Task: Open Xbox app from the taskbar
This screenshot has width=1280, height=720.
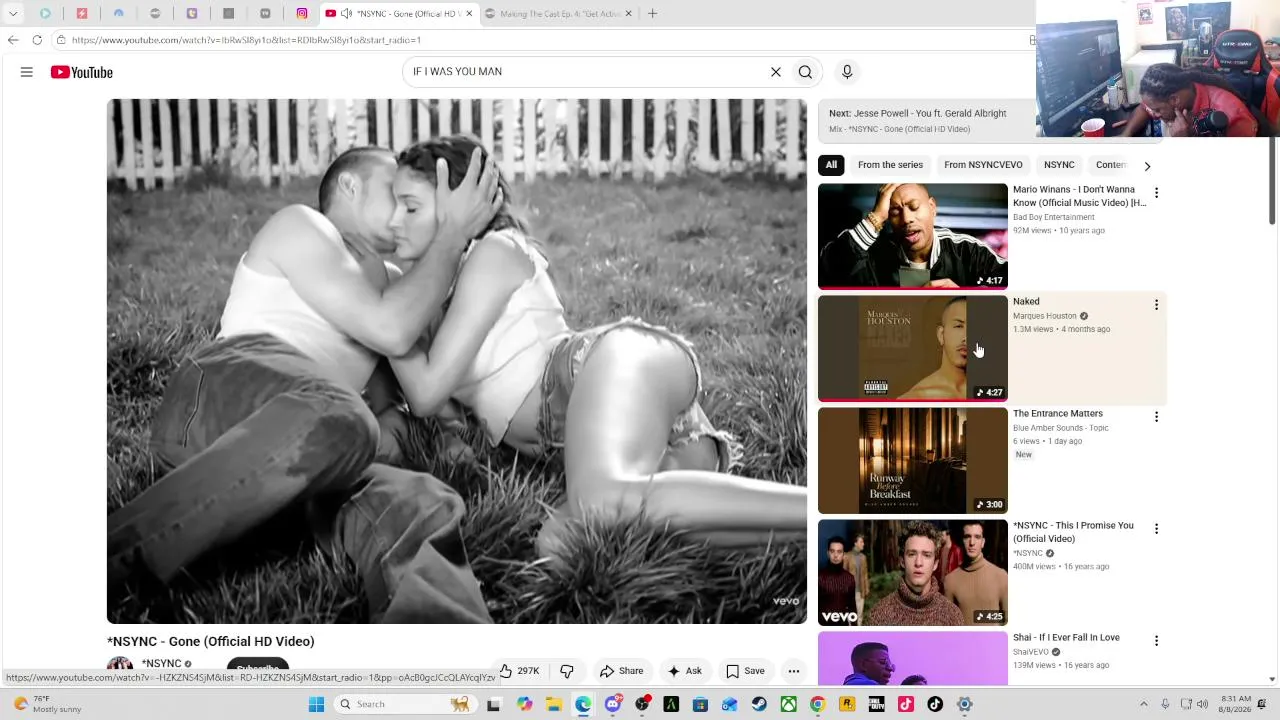Action: tap(788, 704)
